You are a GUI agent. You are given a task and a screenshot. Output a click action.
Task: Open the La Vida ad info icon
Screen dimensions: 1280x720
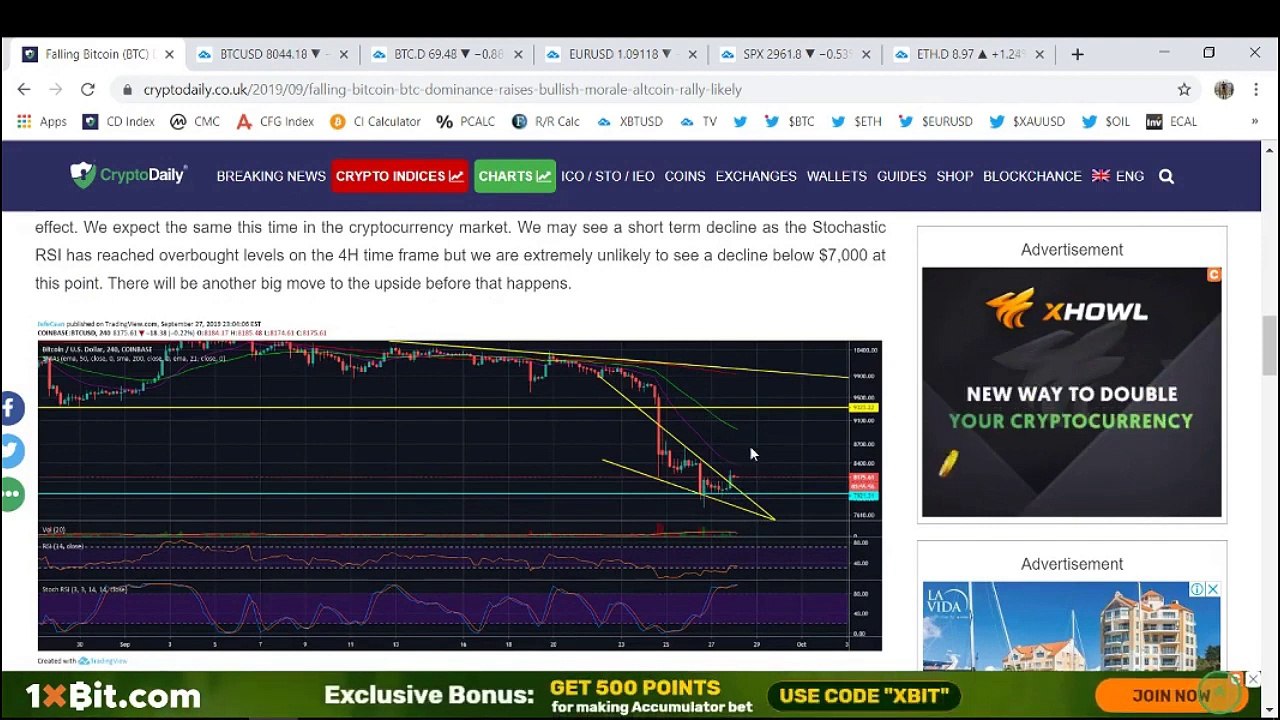(1197, 589)
